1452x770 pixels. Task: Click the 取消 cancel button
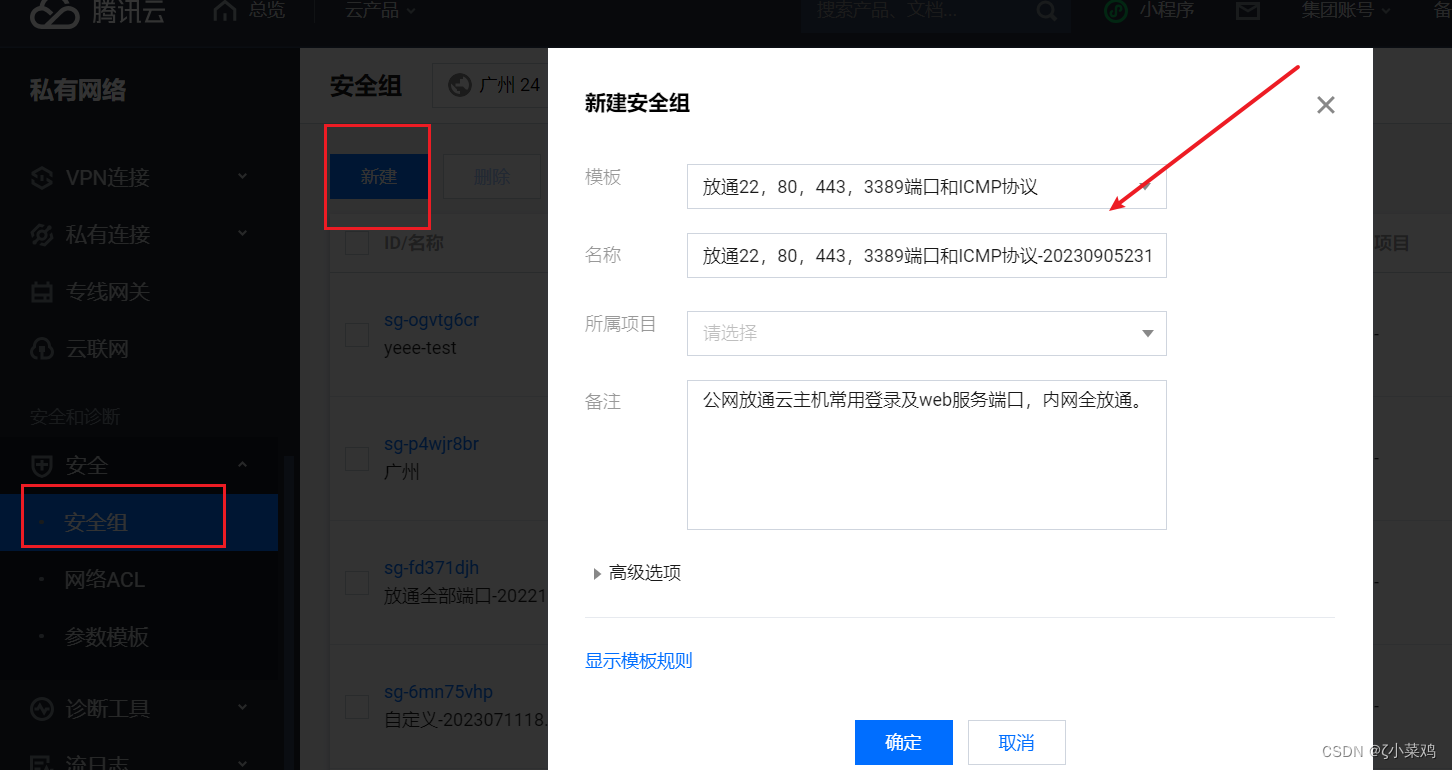point(1017,742)
